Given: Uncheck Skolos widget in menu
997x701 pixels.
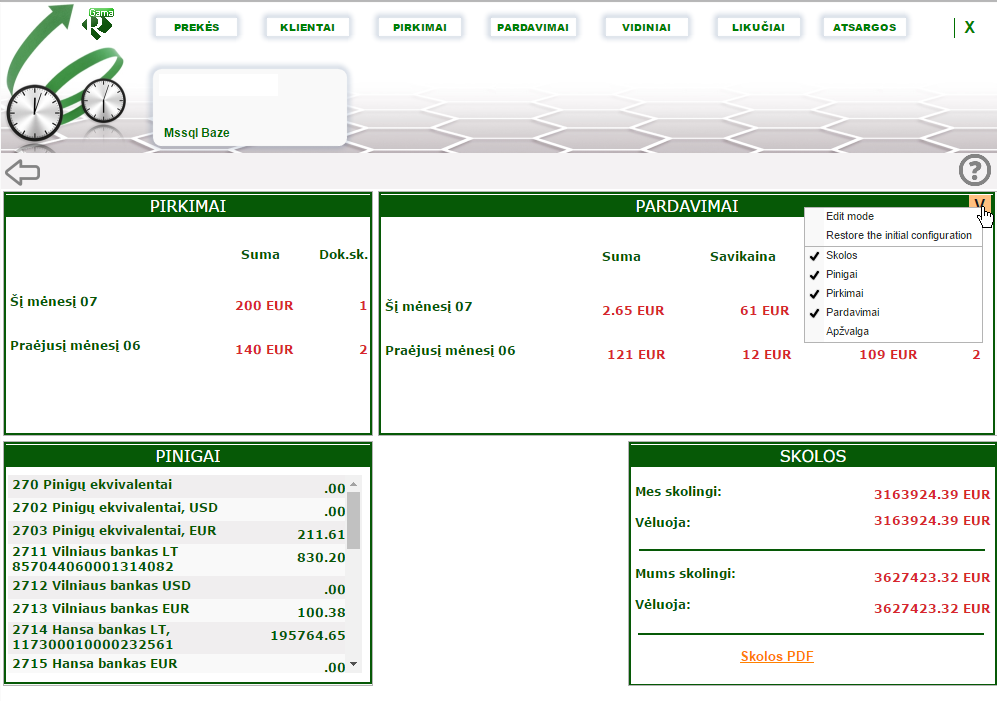Looking at the screenshot, I should point(841,256).
